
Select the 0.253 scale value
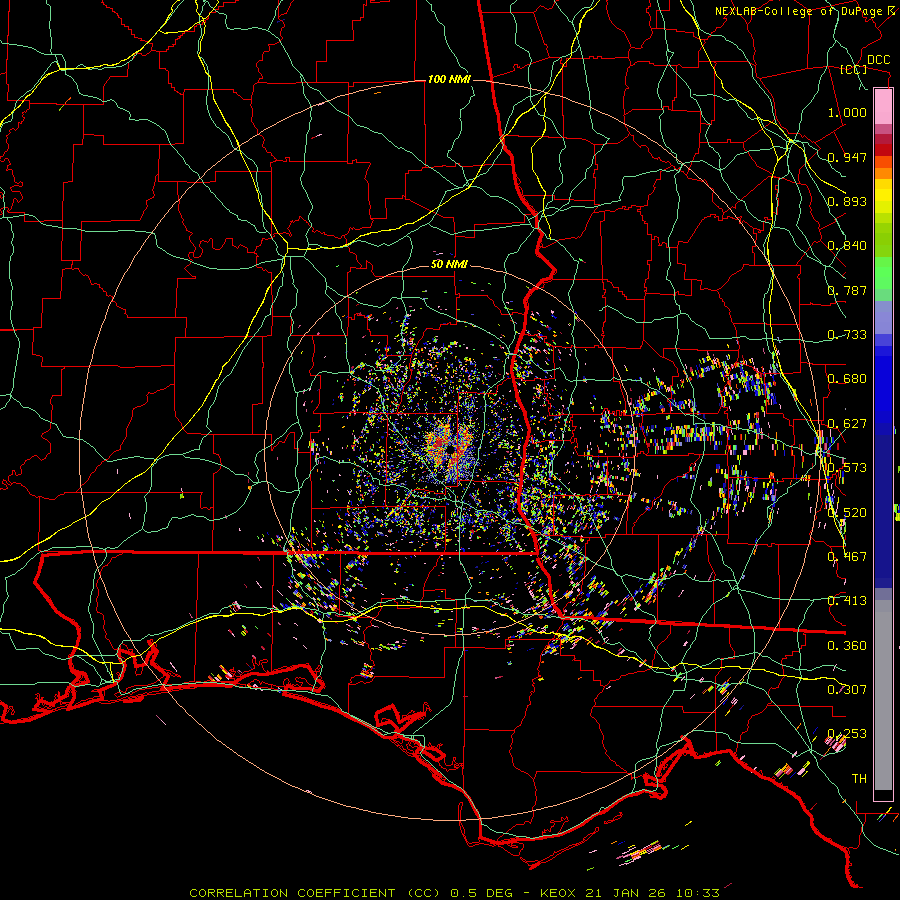[x=847, y=734]
